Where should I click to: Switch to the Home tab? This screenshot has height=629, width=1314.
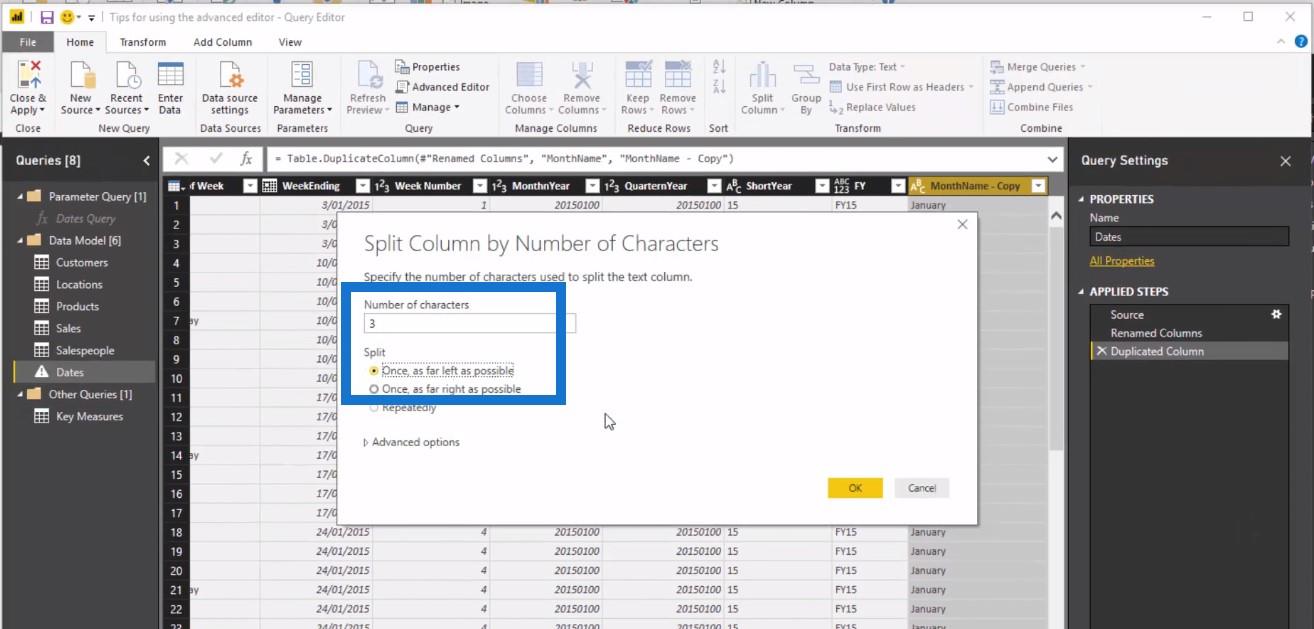pos(80,42)
